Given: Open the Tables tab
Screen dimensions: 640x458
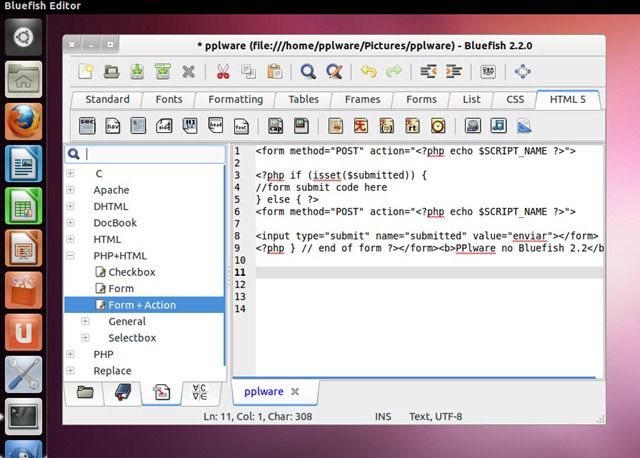Looking at the screenshot, I should (x=304, y=99).
